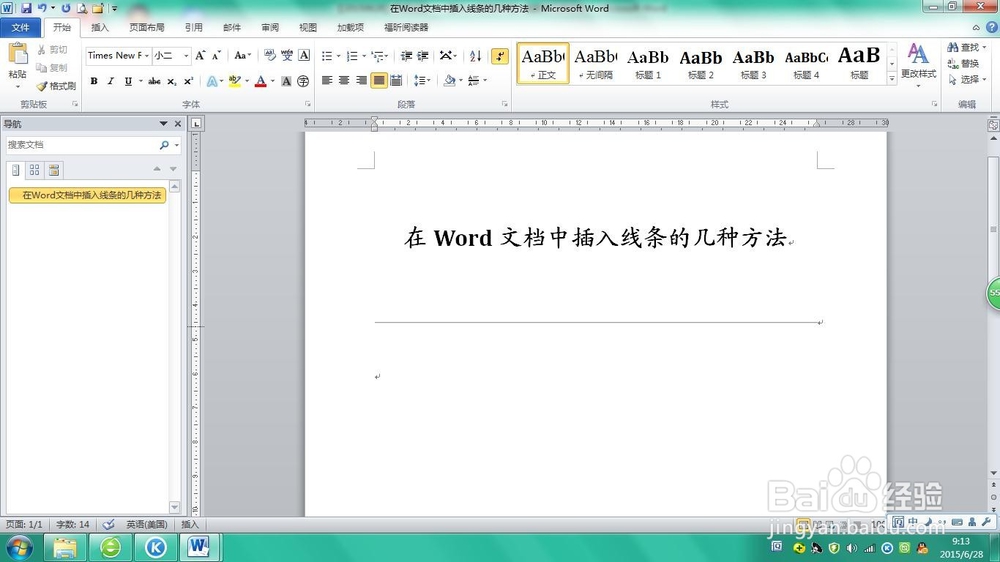This screenshot has width=1000, height=562.
Task: Click the Shading paint bucket icon
Action: [450, 80]
